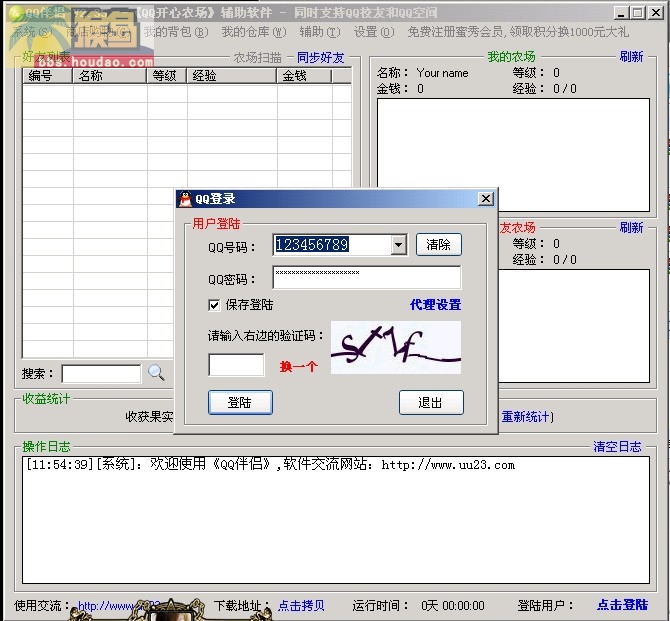The height and width of the screenshot is (621, 670).
Task: Click the 点击拷贝 download link
Action: [x=301, y=605]
